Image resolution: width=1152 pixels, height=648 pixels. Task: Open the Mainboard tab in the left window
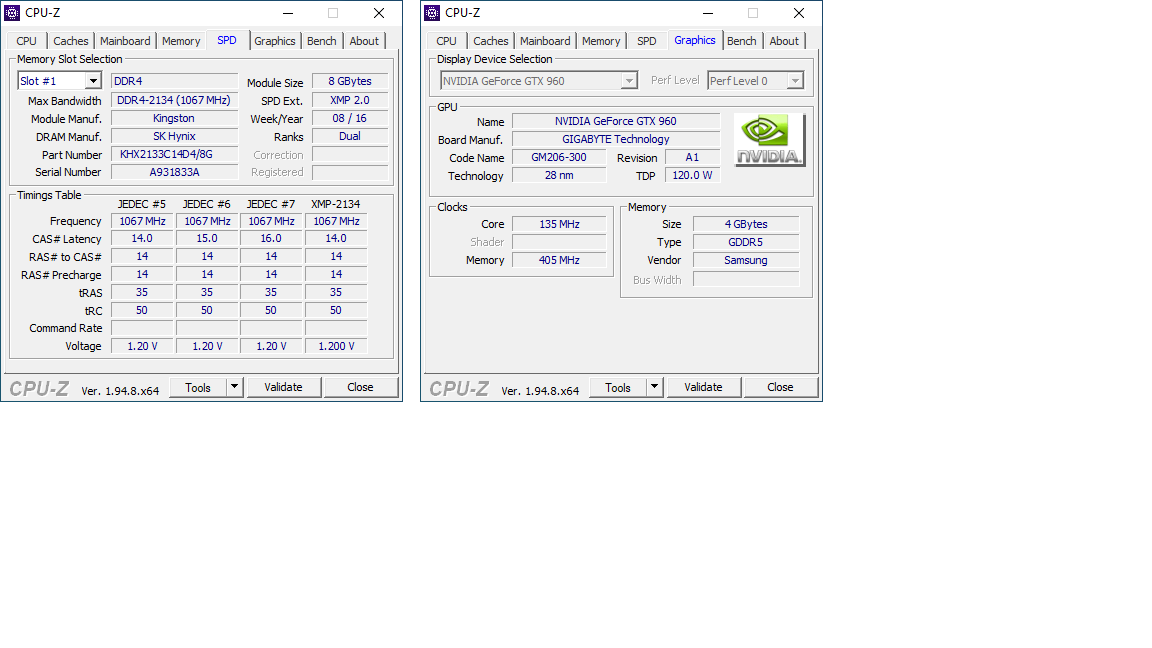coord(125,41)
